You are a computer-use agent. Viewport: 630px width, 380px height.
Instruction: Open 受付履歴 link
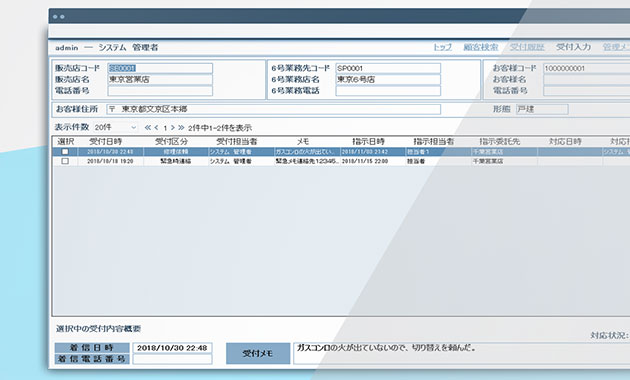click(x=527, y=47)
